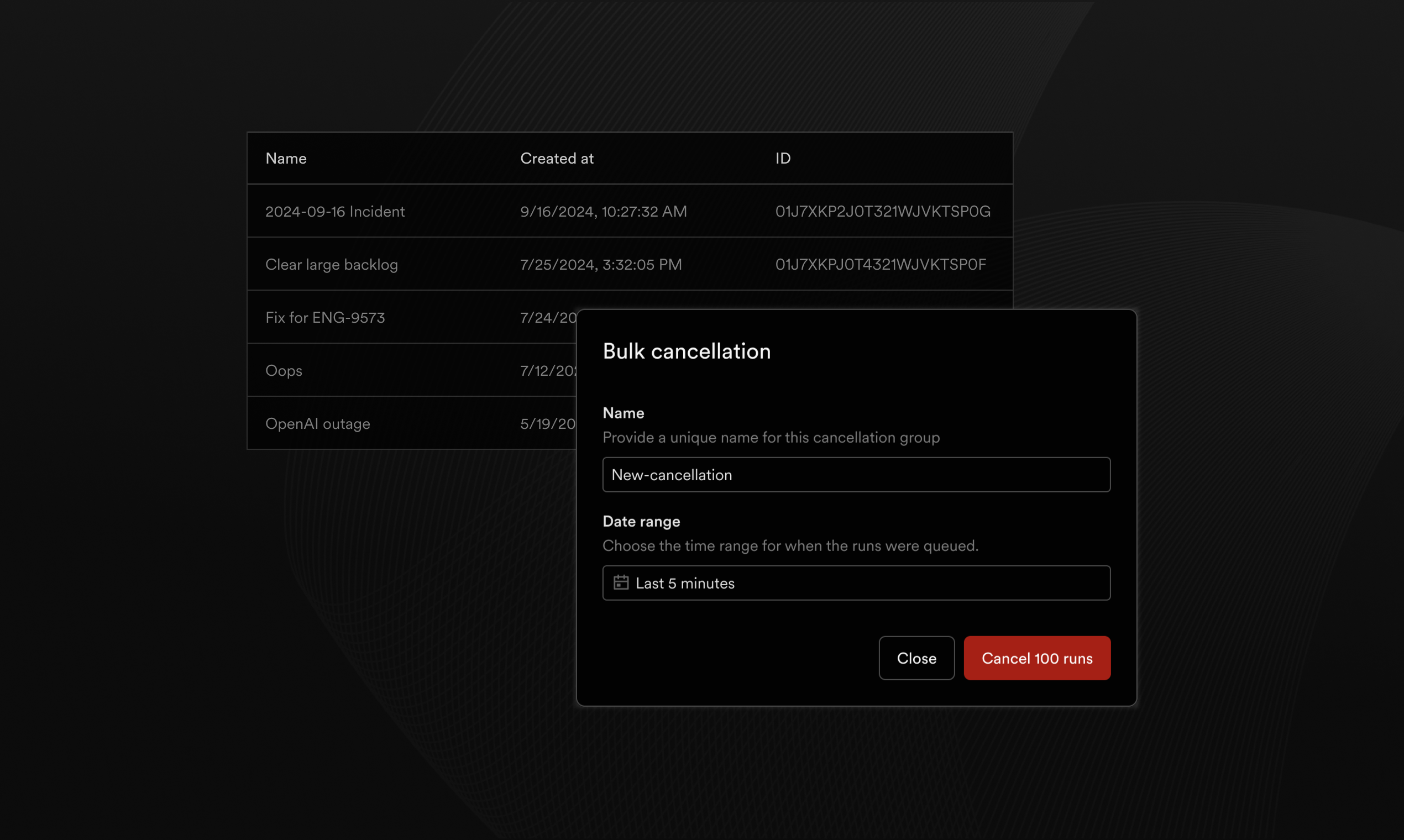The width and height of the screenshot is (1404, 840).
Task: Click the Name field helper text
Action: [x=771, y=437]
